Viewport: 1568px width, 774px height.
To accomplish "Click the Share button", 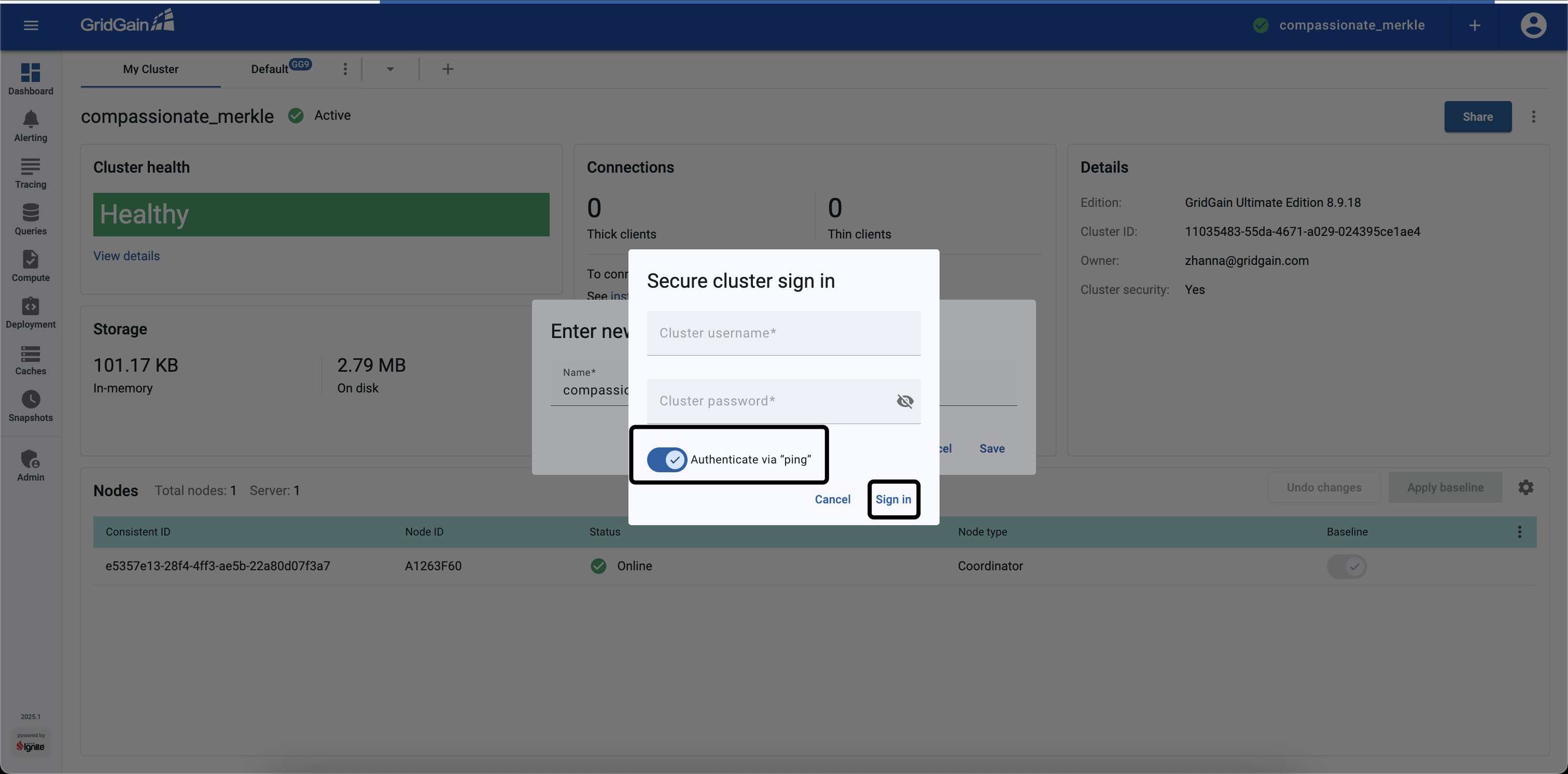I will point(1477,116).
